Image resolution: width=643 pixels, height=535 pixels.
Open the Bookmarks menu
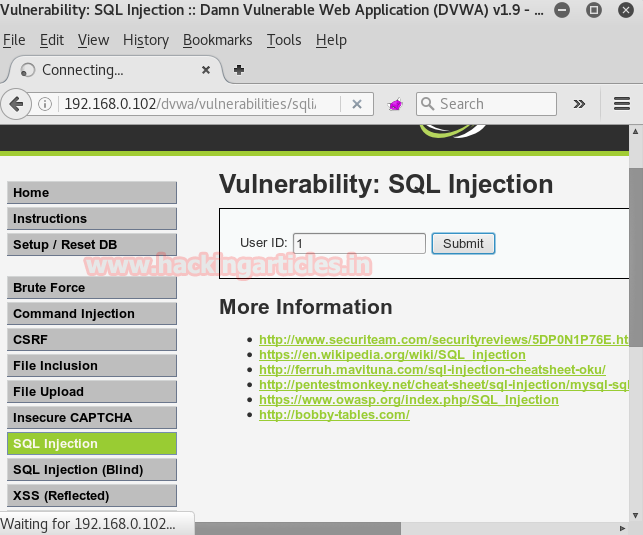217,40
